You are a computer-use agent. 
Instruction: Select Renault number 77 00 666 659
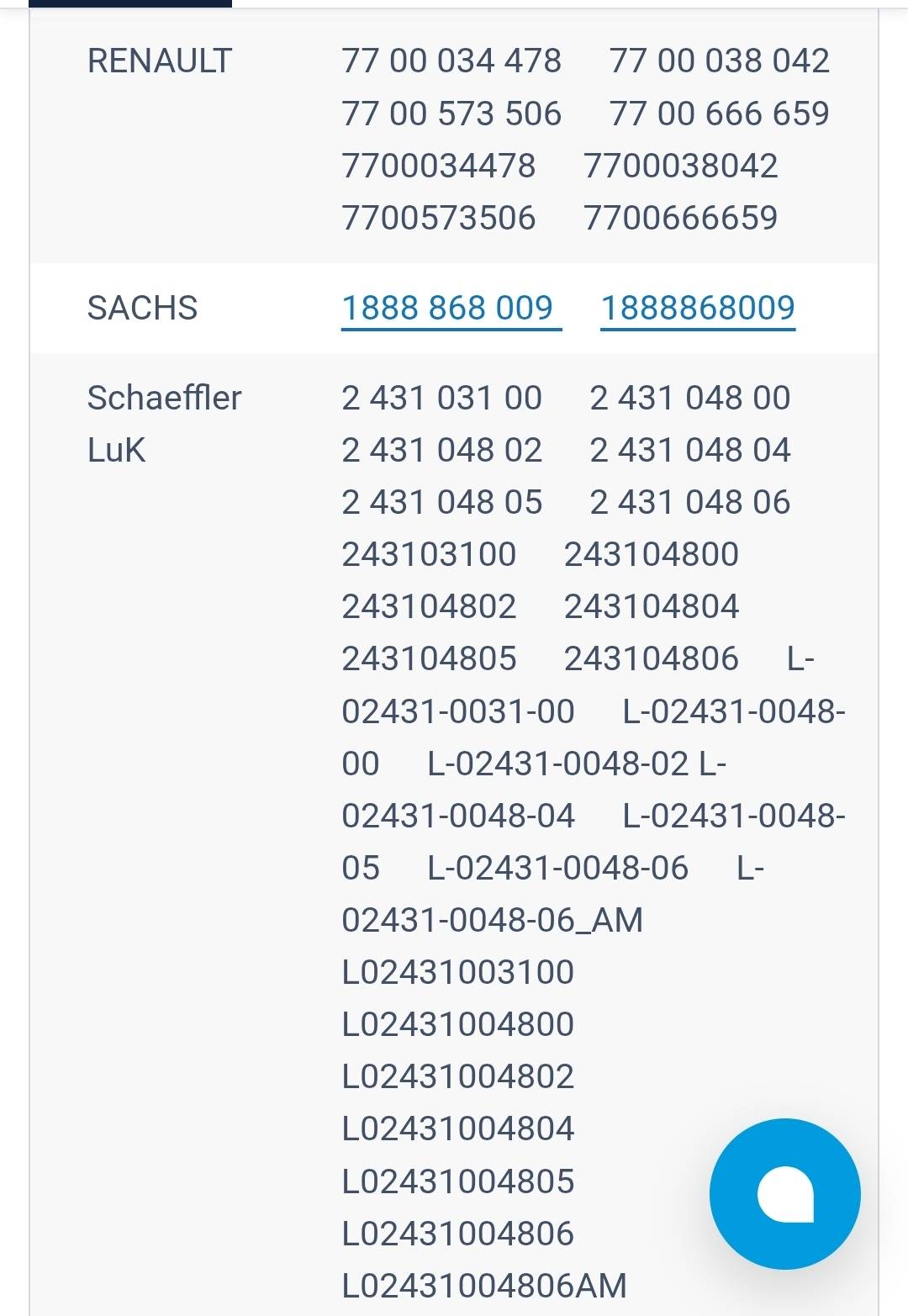click(x=720, y=114)
